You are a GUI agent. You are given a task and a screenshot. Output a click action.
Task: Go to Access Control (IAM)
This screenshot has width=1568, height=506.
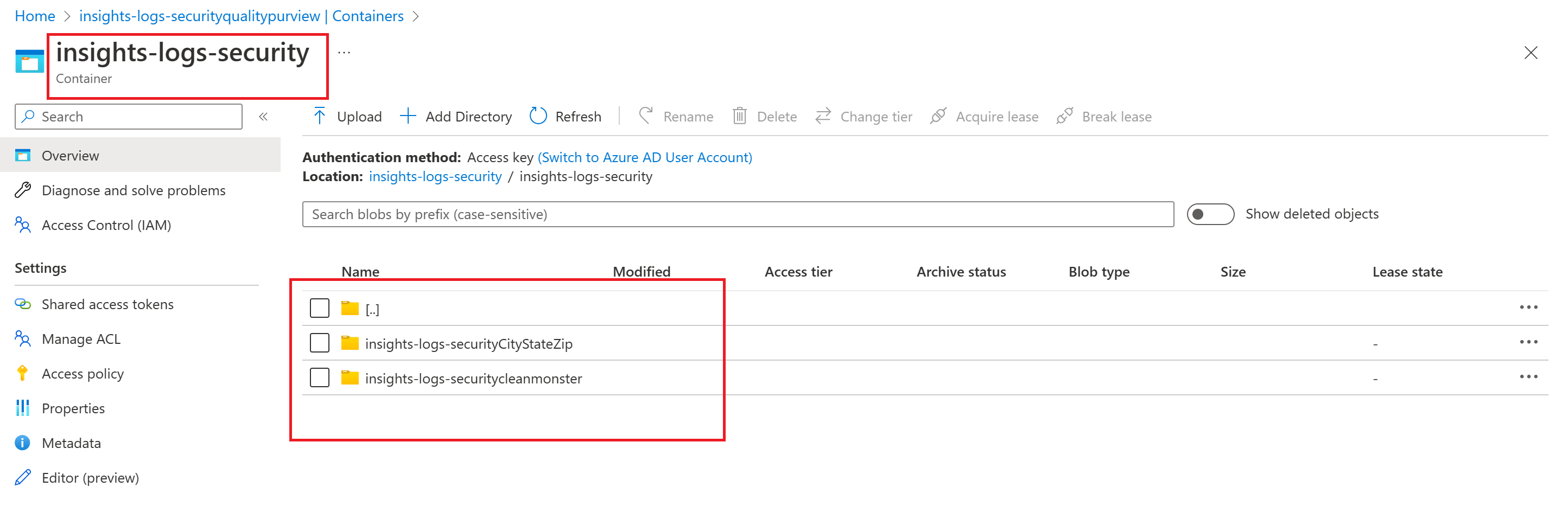pyautogui.click(x=106, y=225)
